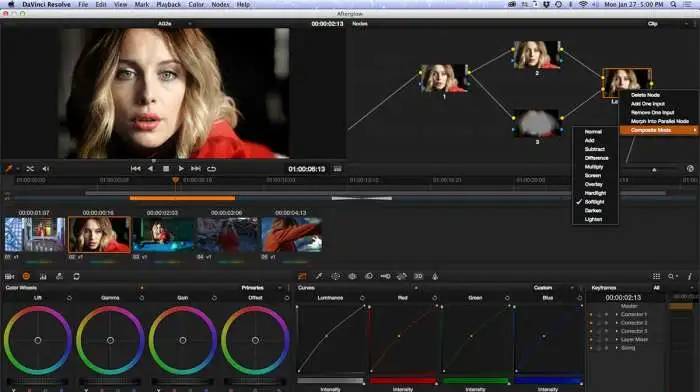Screen dimensions: 700x392
Task: Click the Gamma color wheel center
Action: (110, 340)
